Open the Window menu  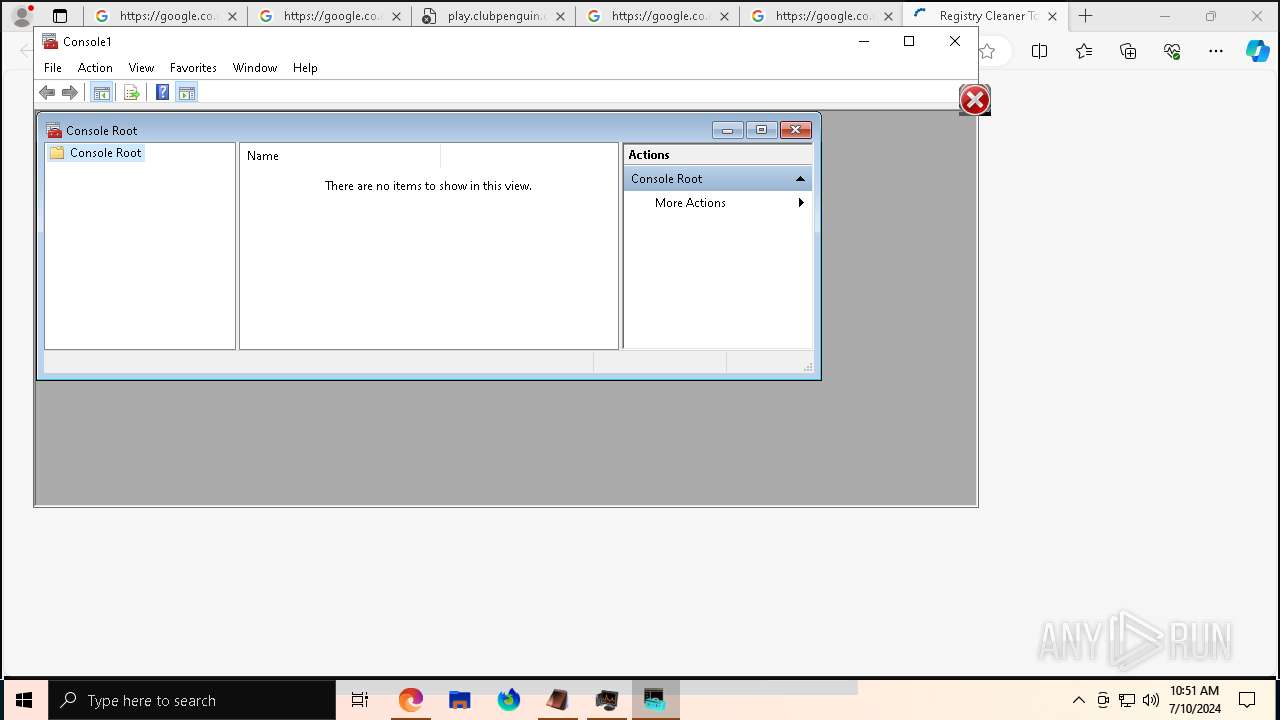255,68
